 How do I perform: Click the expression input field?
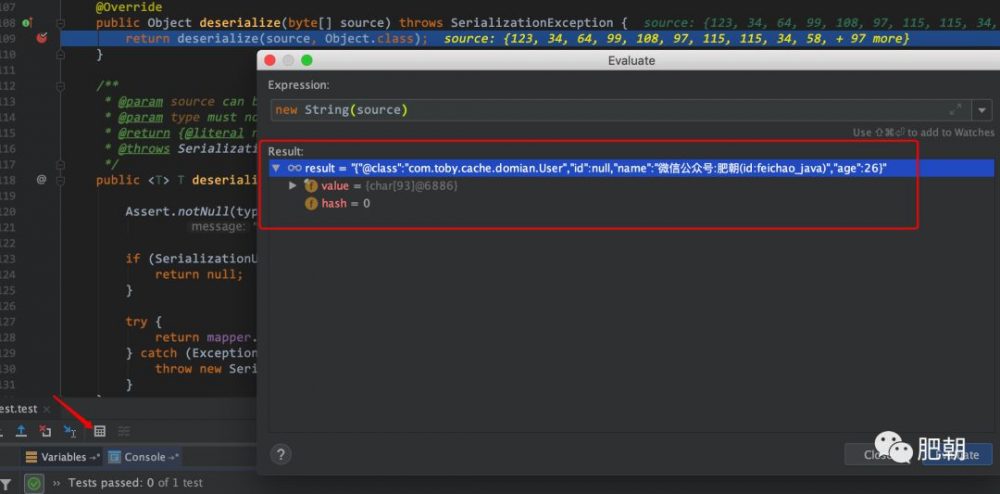click(x=620, y=110)
